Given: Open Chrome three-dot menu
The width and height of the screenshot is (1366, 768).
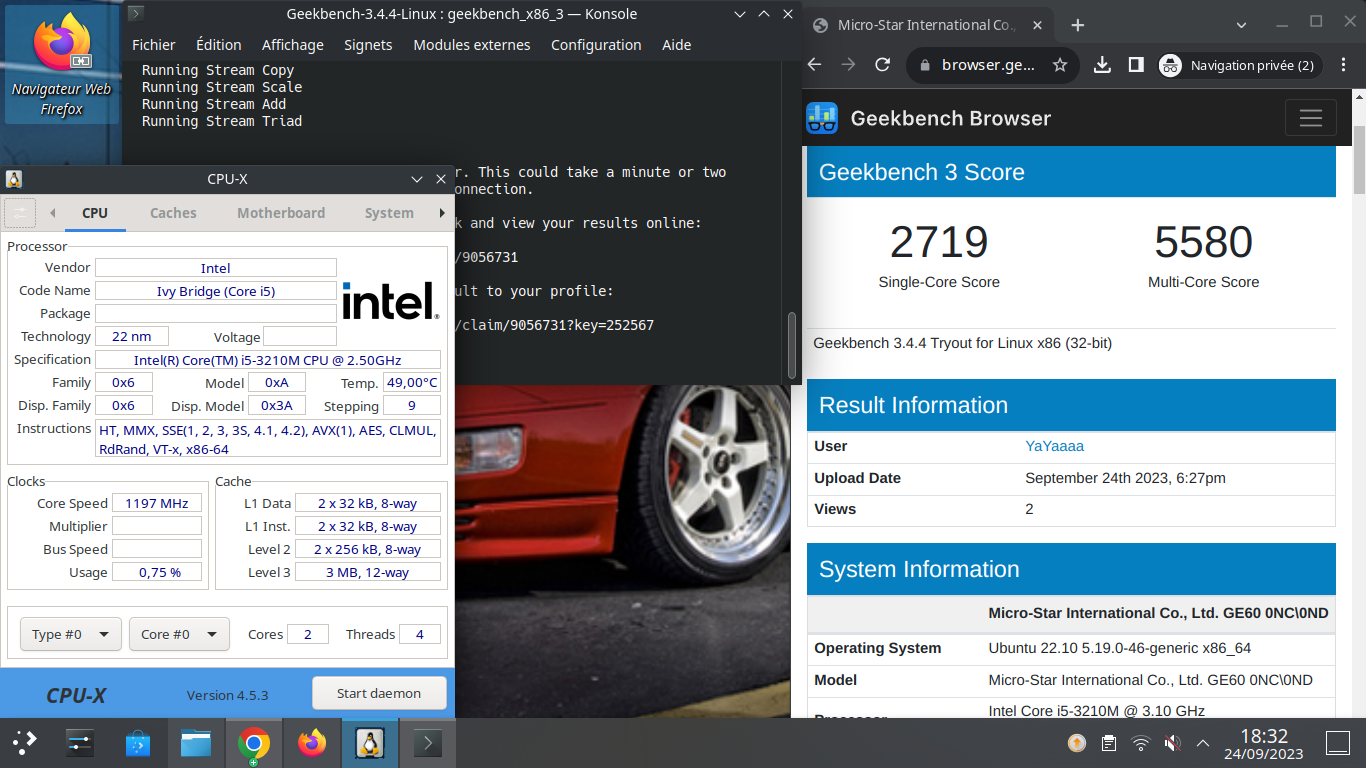Looking at the screenshot, I should pos(1343,65).
